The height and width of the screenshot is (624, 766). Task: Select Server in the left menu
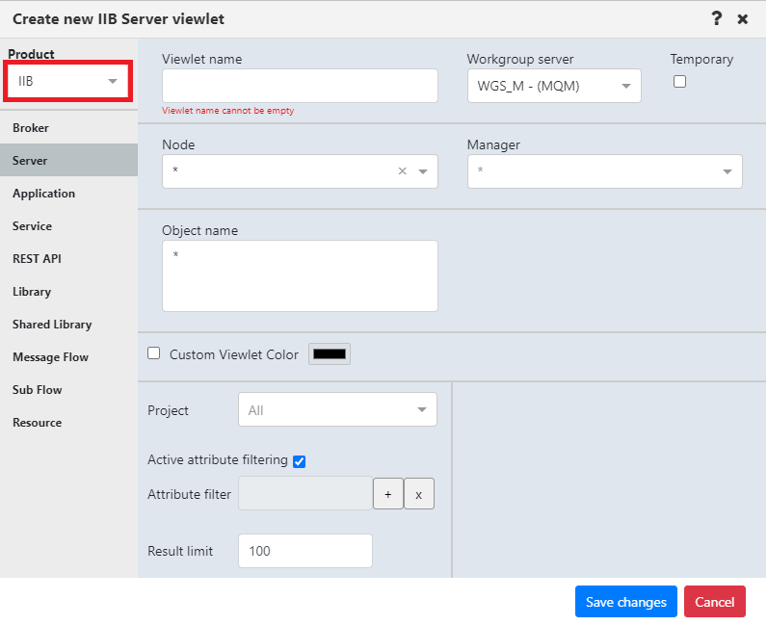(x=69, y=160)
